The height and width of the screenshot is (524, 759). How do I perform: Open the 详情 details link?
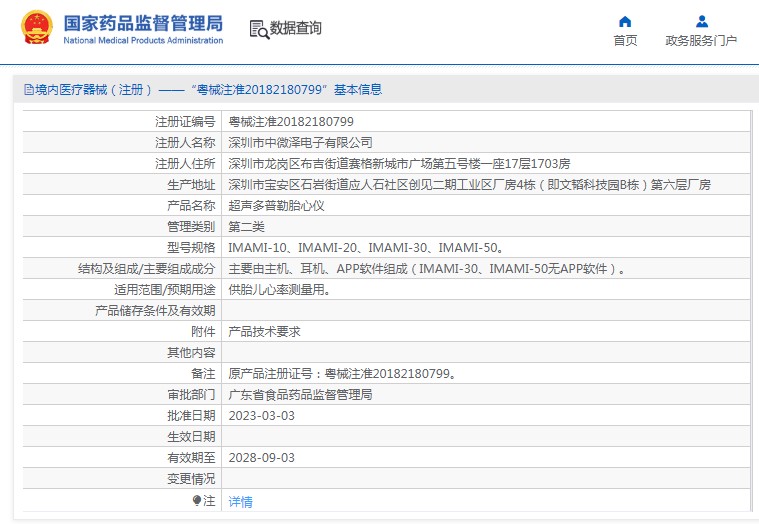tap(240, 502)
